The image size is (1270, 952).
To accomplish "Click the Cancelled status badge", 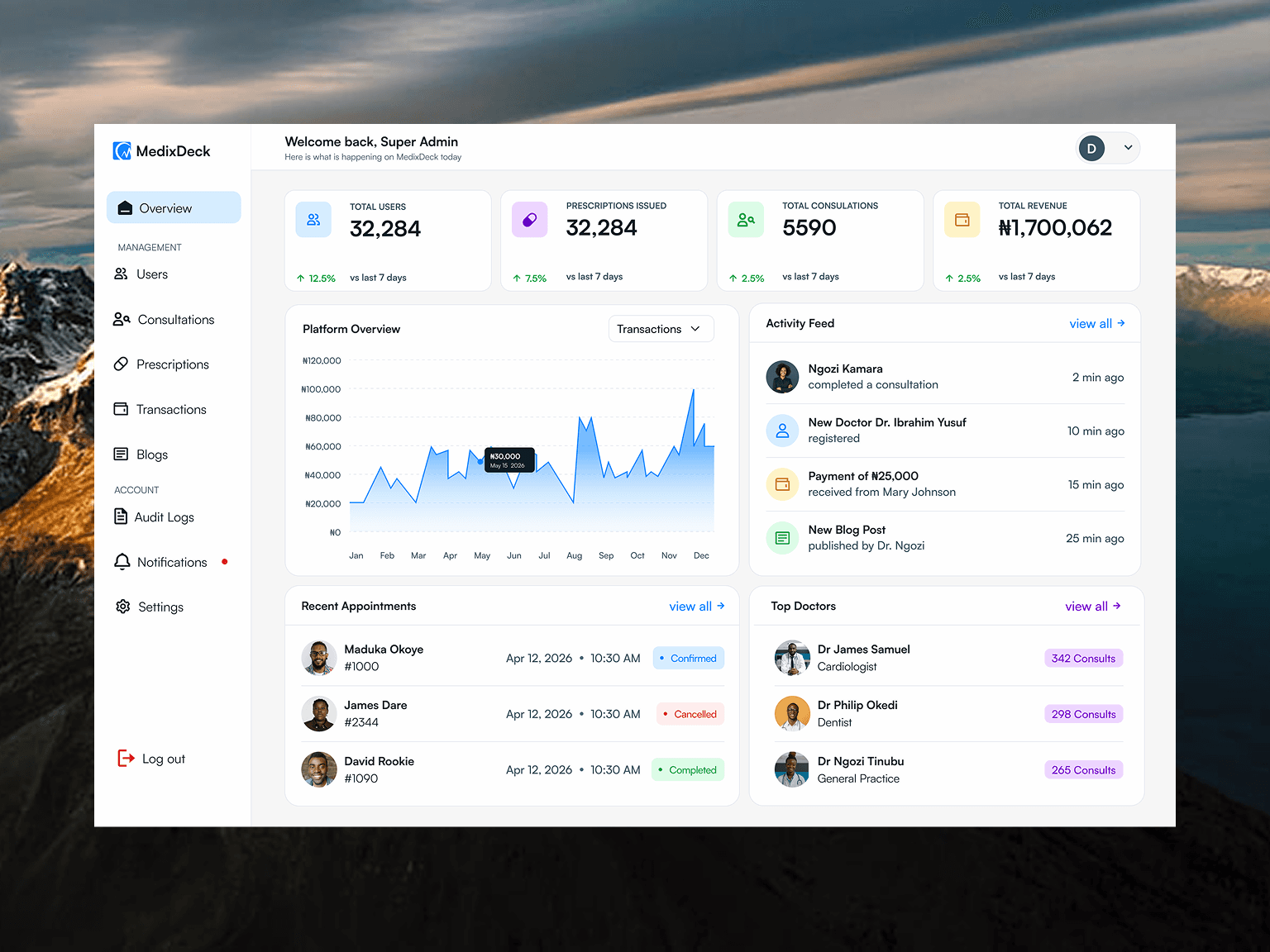I will click(x=690, y=714).
